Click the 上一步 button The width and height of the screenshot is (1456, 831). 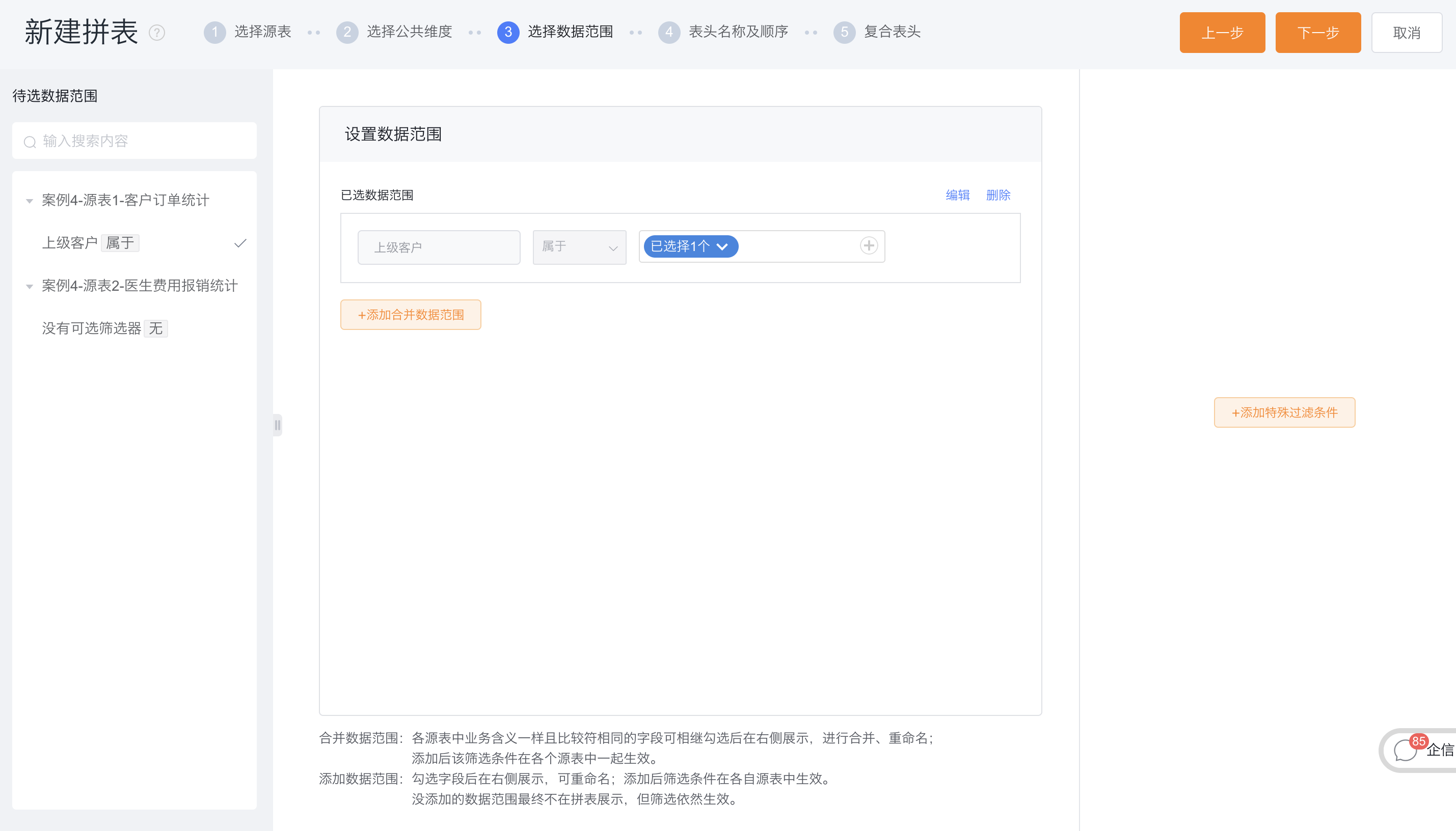(1223, 33)
